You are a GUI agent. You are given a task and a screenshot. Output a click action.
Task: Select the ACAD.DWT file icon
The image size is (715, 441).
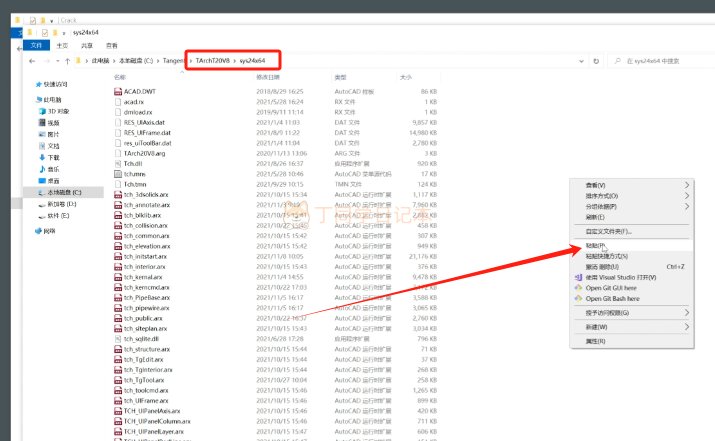coord(117,90)
